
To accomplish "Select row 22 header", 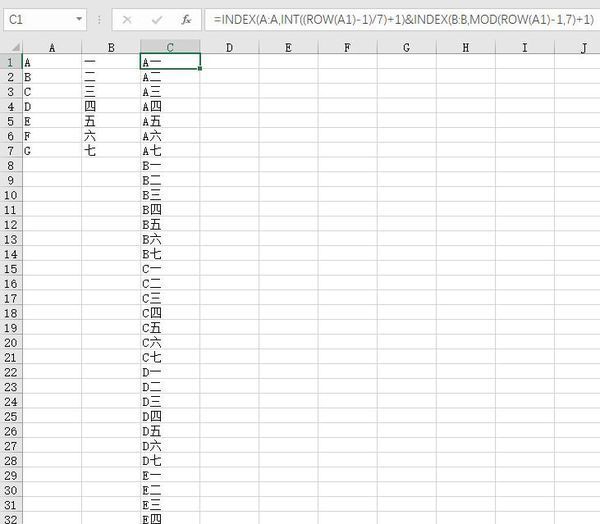I will point(11,372).
